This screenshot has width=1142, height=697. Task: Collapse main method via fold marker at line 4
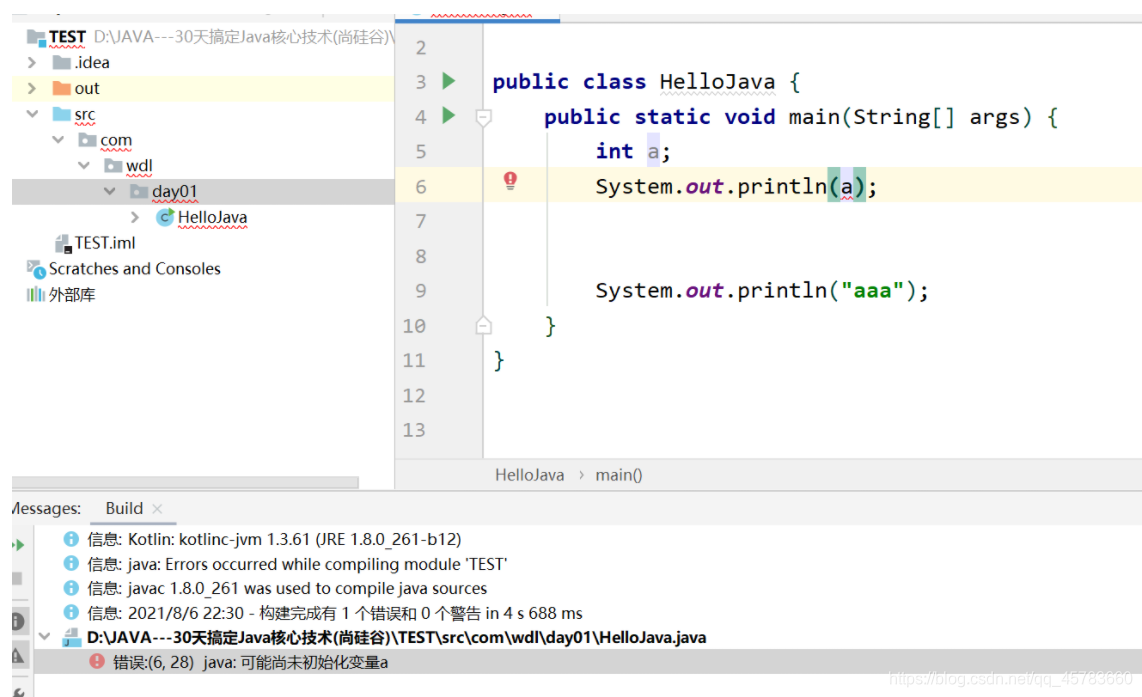[x=484, y=117]
